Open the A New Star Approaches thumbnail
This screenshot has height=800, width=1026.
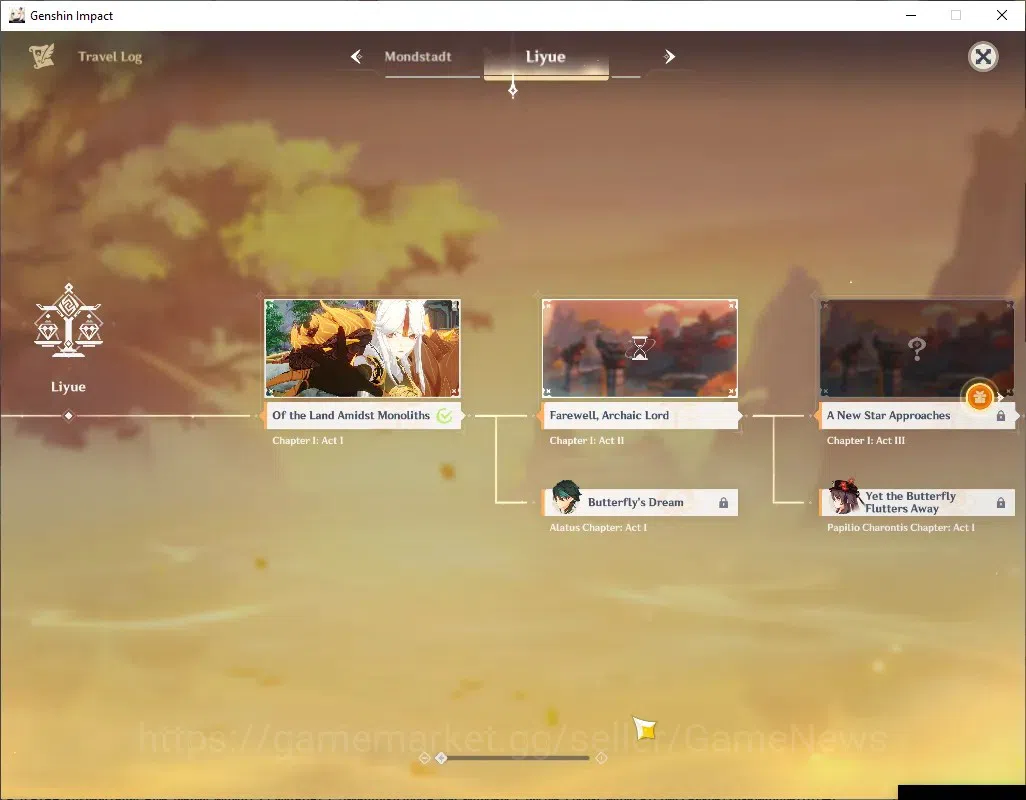point(917,348)
